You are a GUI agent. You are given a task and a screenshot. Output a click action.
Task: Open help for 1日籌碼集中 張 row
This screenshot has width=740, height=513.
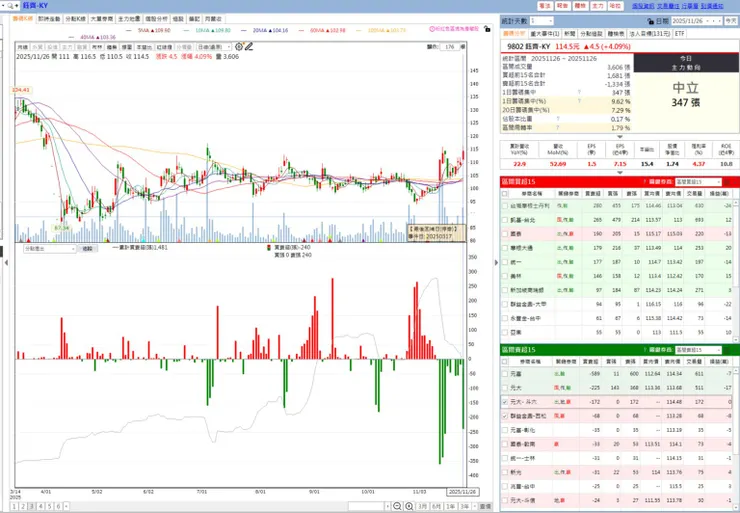(x=579, y=93)
